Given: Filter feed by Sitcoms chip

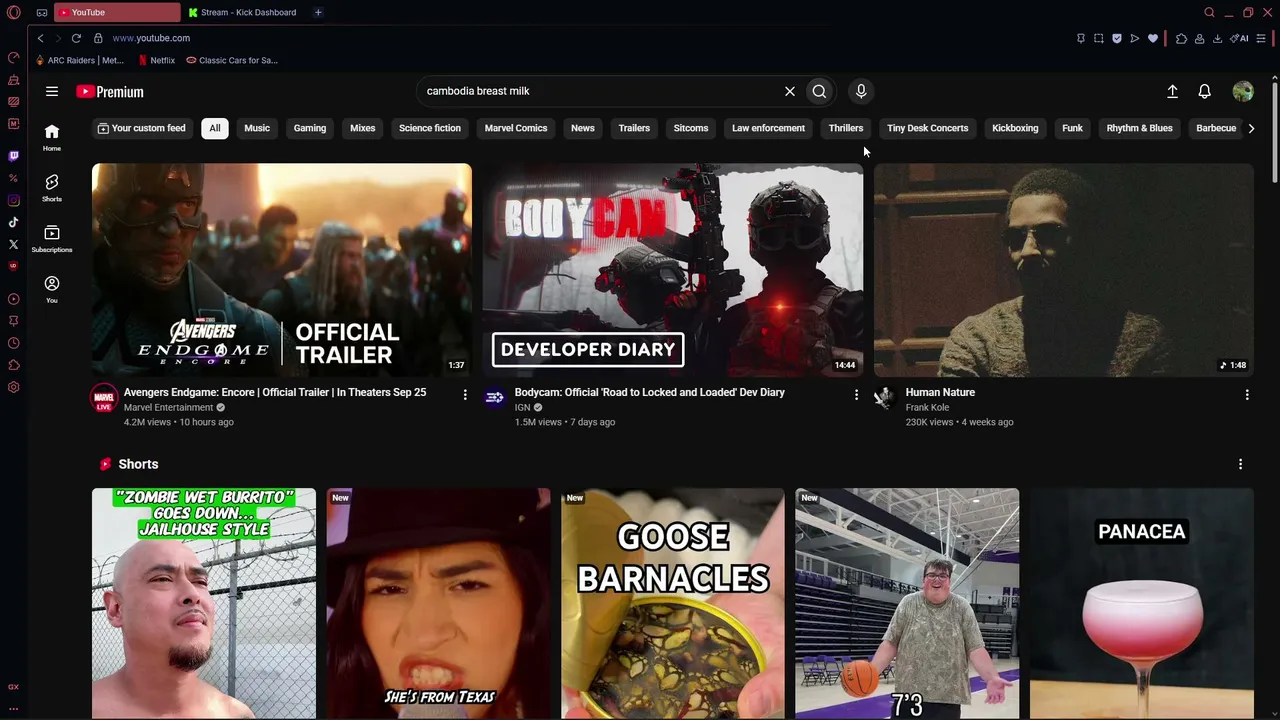Looking at the screenshot, I should [x=691, y=128].
